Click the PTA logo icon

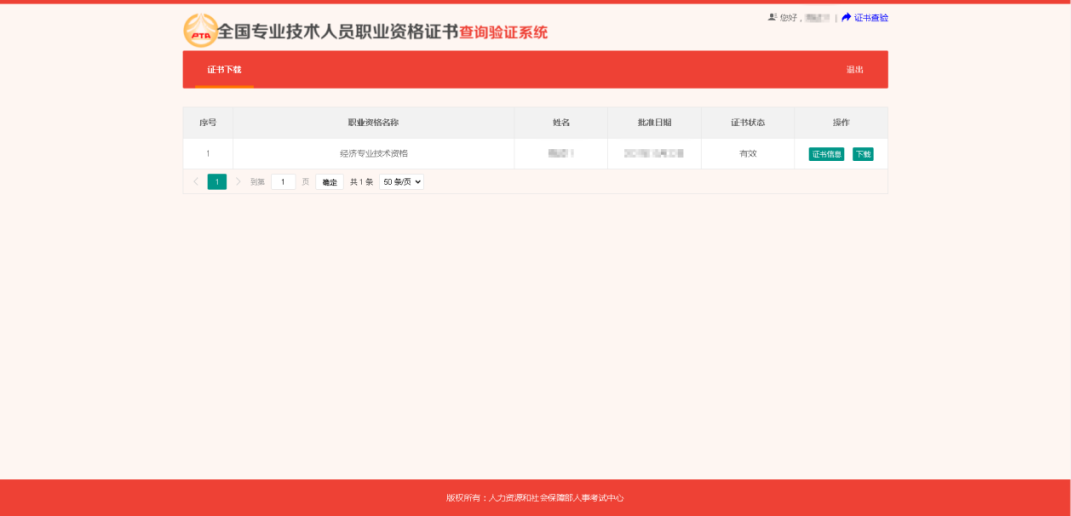(200, 31)
